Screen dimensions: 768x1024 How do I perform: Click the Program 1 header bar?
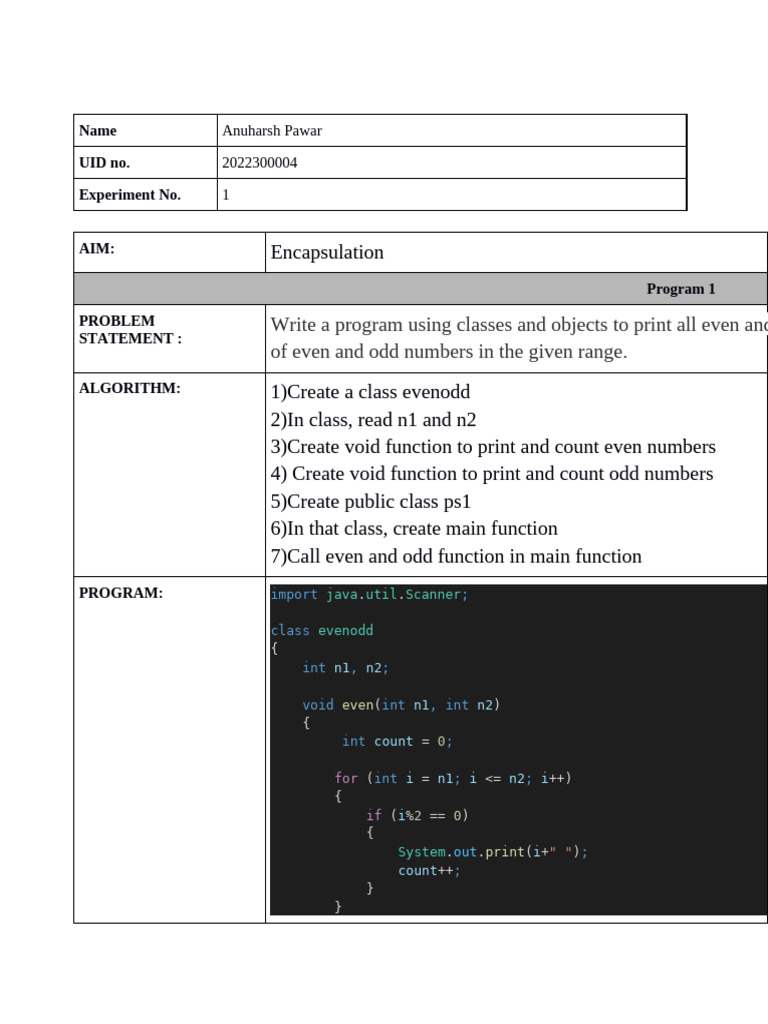pyautogui.click(x=680, y=289)
